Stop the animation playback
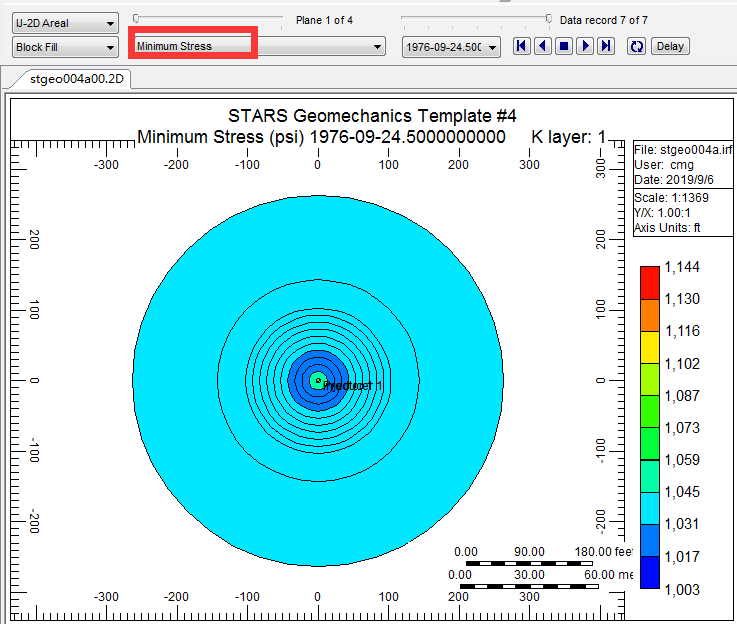Screen dimensions: 737x624 coord(563,46)
